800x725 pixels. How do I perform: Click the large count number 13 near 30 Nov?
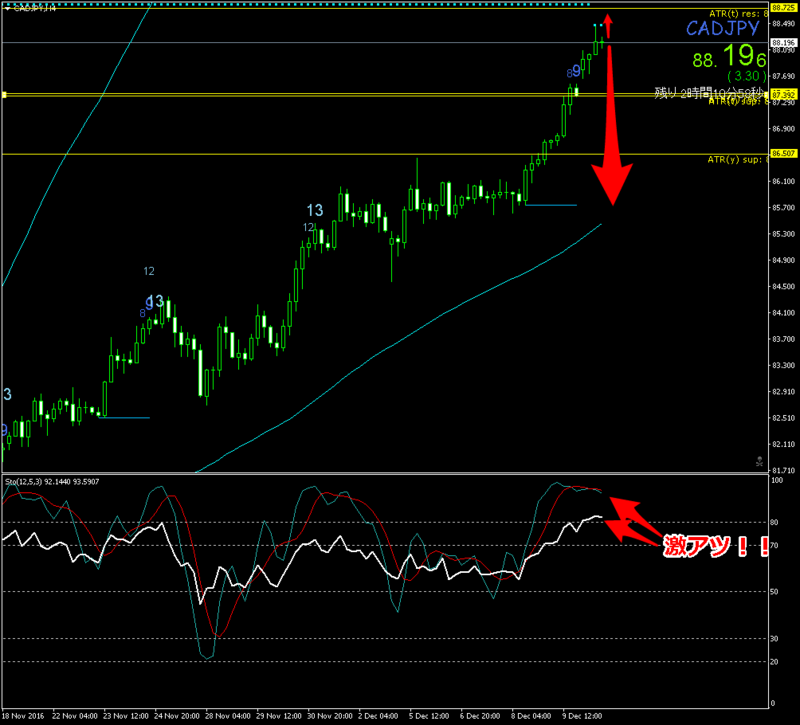315,210
